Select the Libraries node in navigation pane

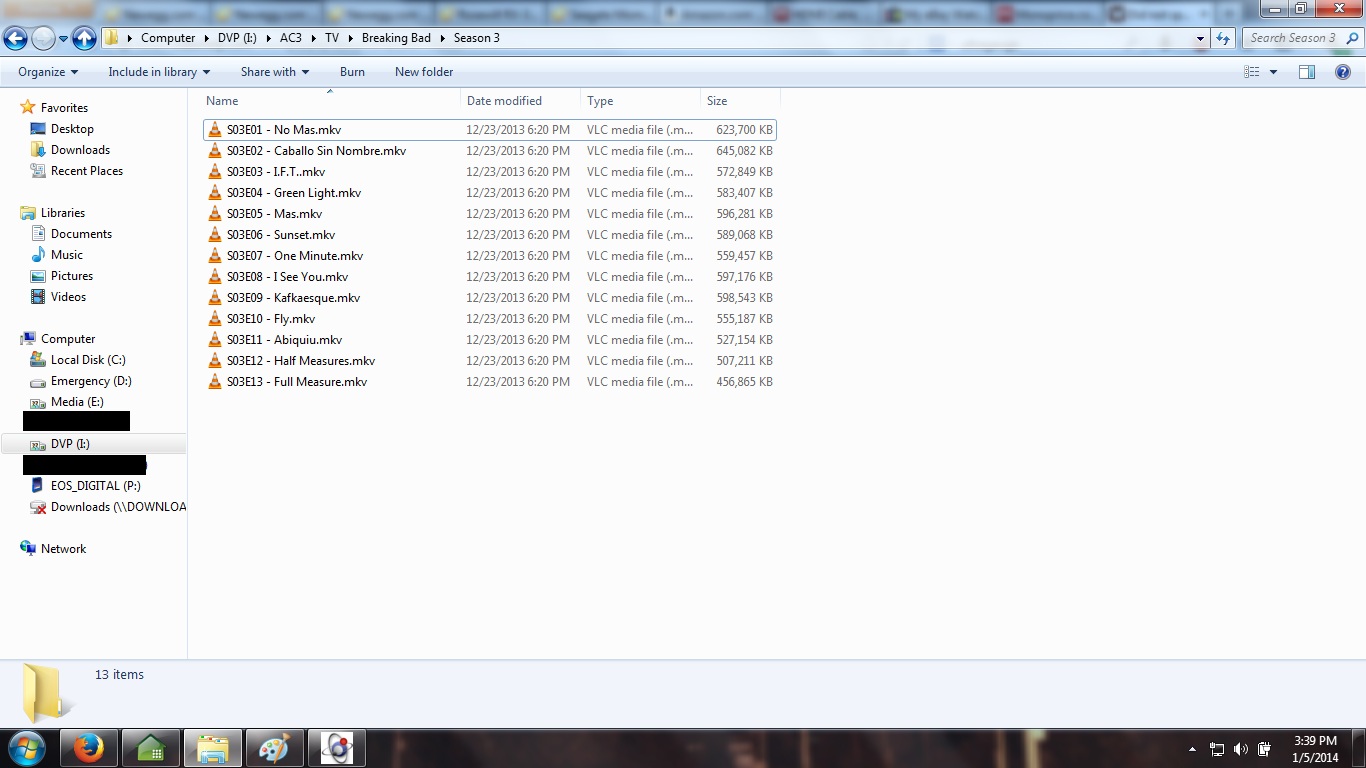pos(63,213)
